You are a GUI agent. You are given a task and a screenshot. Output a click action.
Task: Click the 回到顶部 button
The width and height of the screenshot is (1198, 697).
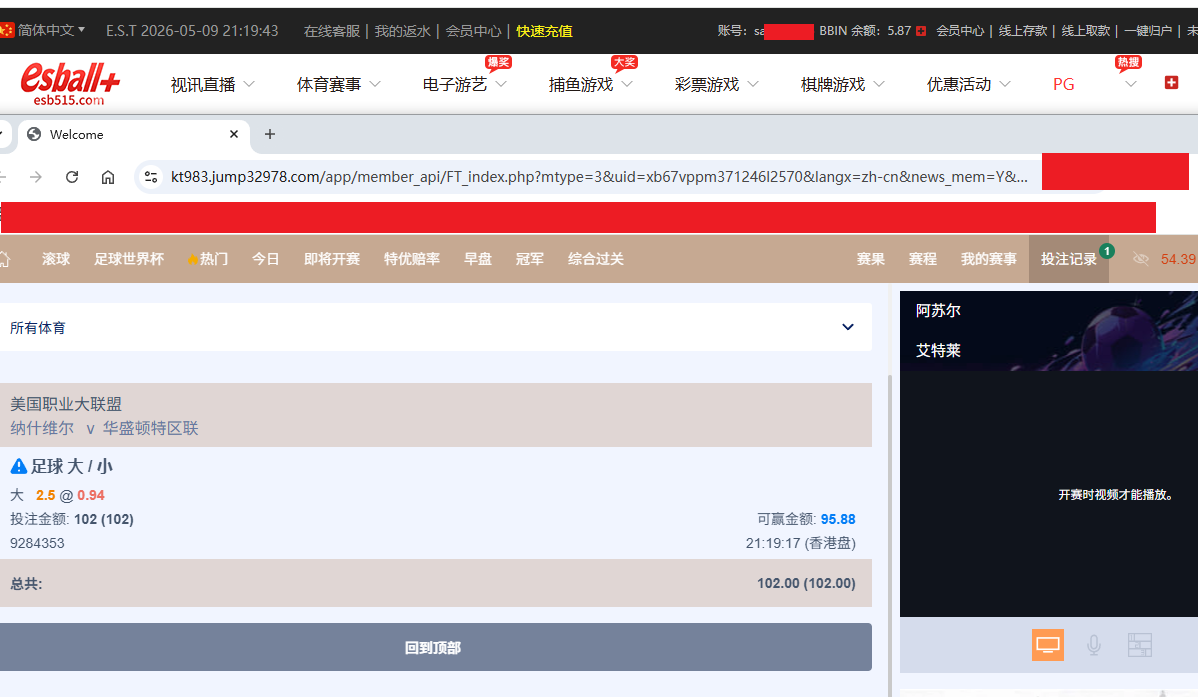point(435,647)
